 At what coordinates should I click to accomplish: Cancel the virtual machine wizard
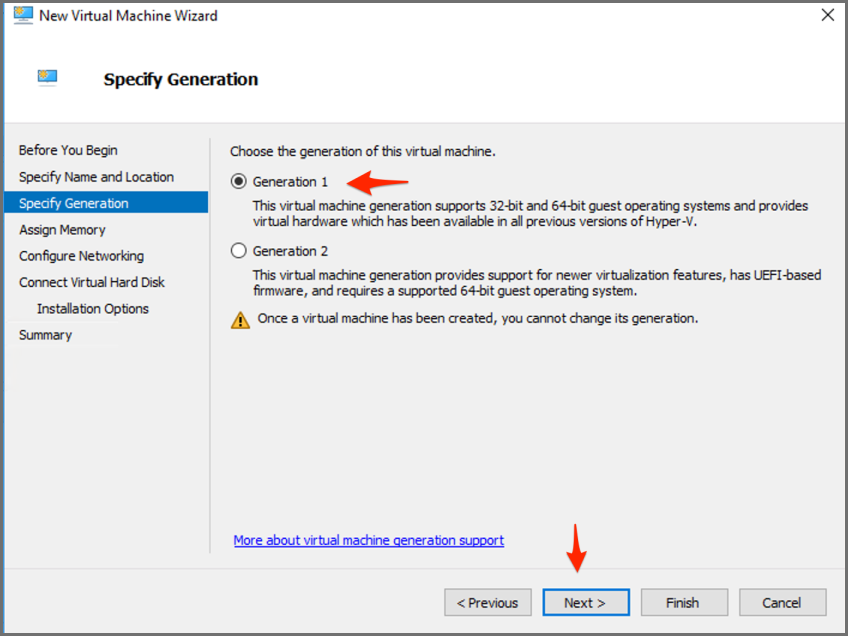782,602
